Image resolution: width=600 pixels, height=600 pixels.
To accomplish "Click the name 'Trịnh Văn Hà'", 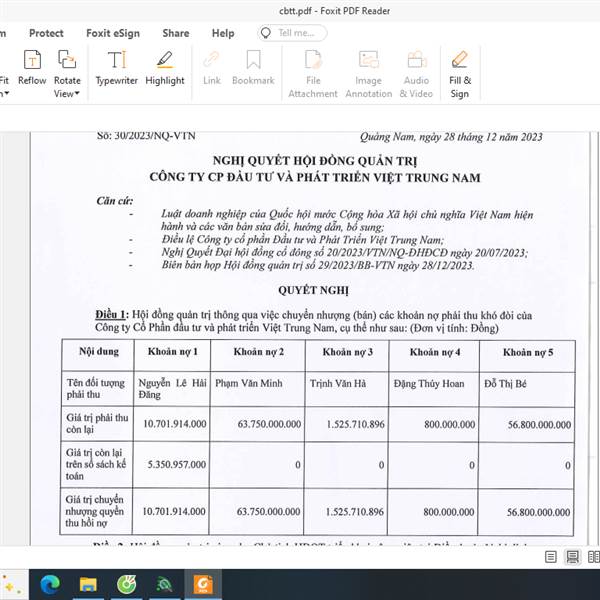I will [x=338, y=383].
